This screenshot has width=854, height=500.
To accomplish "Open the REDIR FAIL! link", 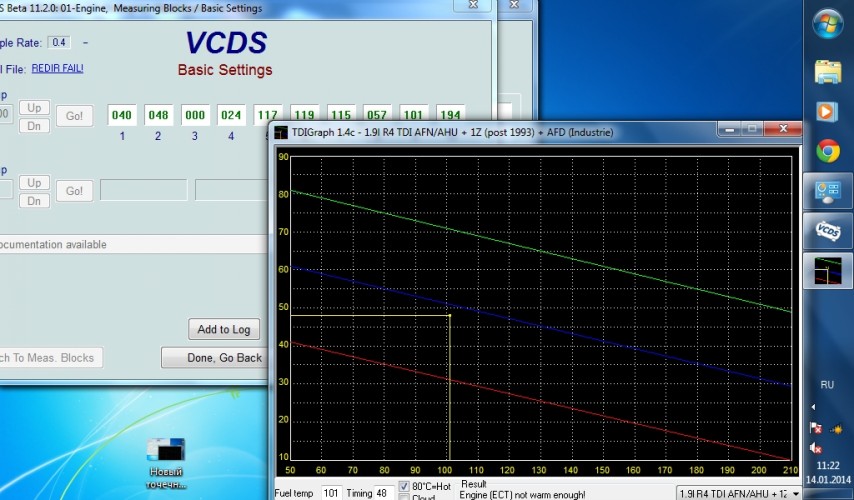I will click(x=59, y=68).
